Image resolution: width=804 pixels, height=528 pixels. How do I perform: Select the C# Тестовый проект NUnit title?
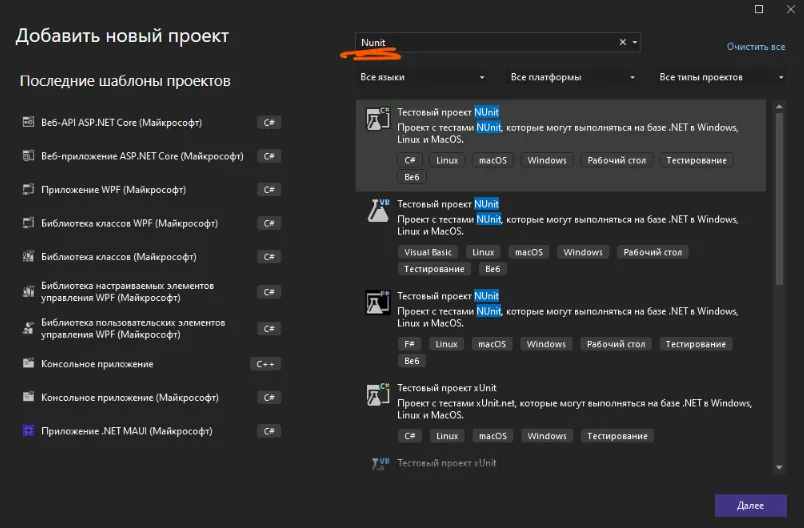(448, 112)
